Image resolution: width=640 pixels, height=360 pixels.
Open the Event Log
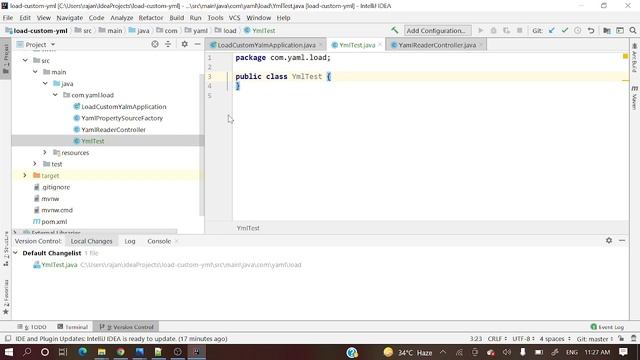[x=607, y=327]
